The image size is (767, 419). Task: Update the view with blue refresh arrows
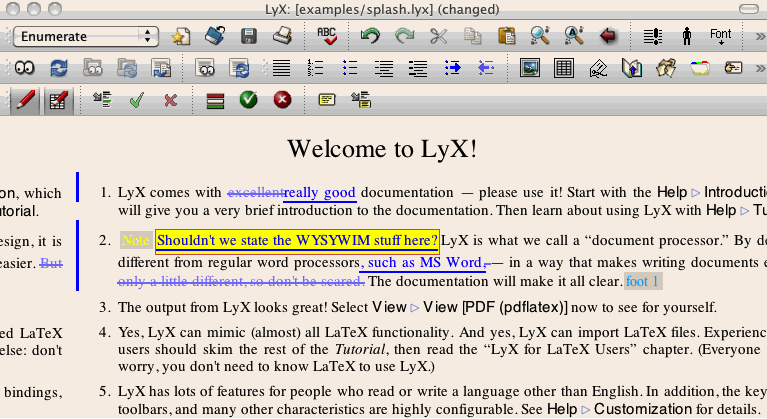pos(59,68)
